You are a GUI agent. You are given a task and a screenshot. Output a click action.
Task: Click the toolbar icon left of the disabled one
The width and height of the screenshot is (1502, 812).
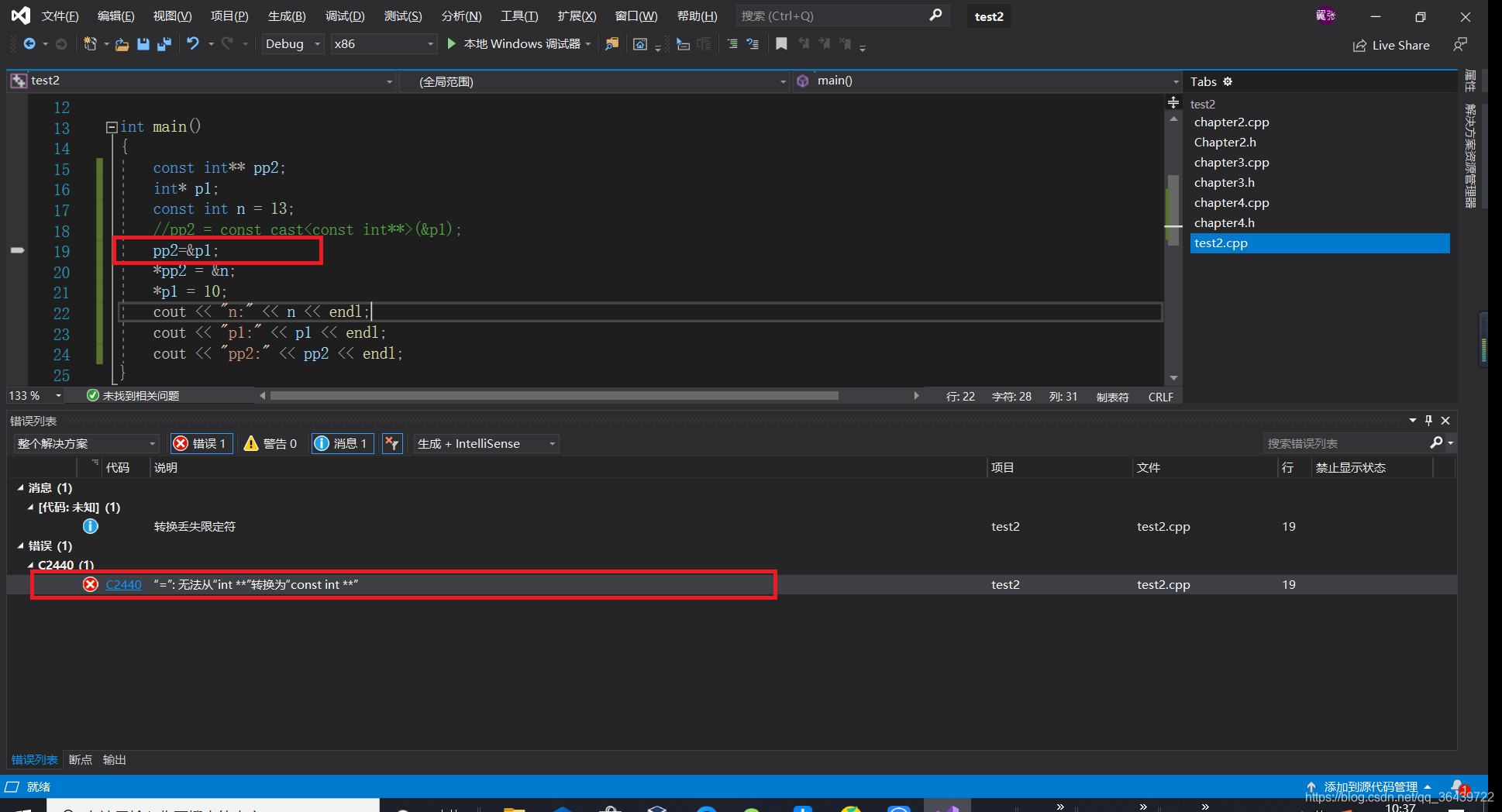click(x=683, y=44)
